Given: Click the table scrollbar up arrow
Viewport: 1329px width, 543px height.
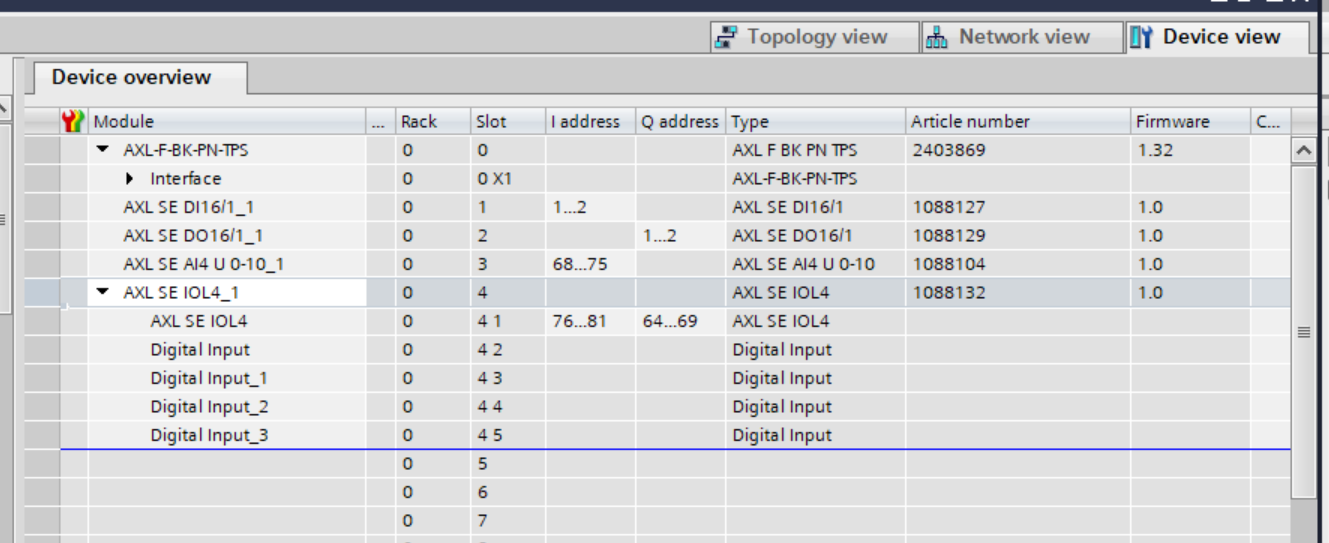Looking at the screenshot, I should tap(1303, 150).
